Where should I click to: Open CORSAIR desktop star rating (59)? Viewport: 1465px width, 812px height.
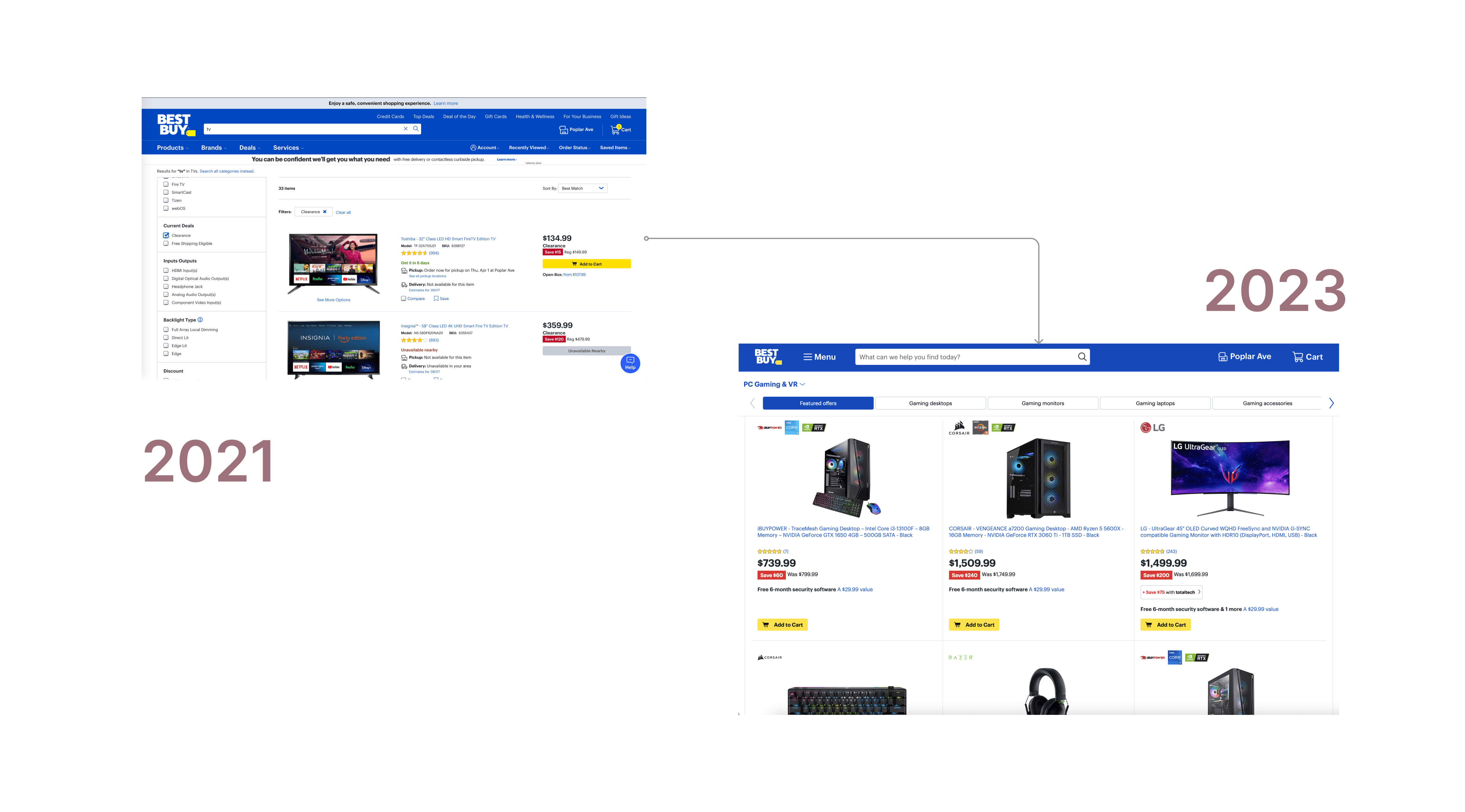tap(966, 552)
